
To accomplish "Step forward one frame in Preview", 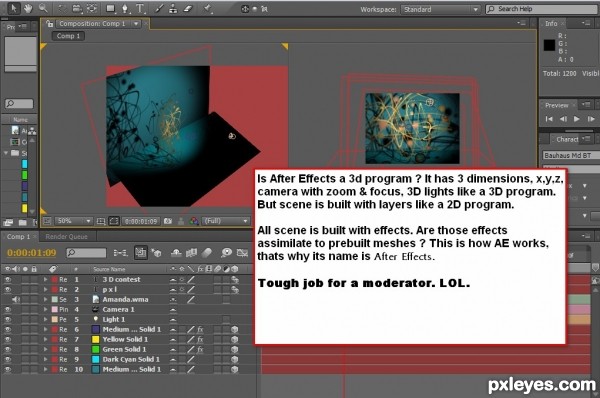I will tap(591, 119).
